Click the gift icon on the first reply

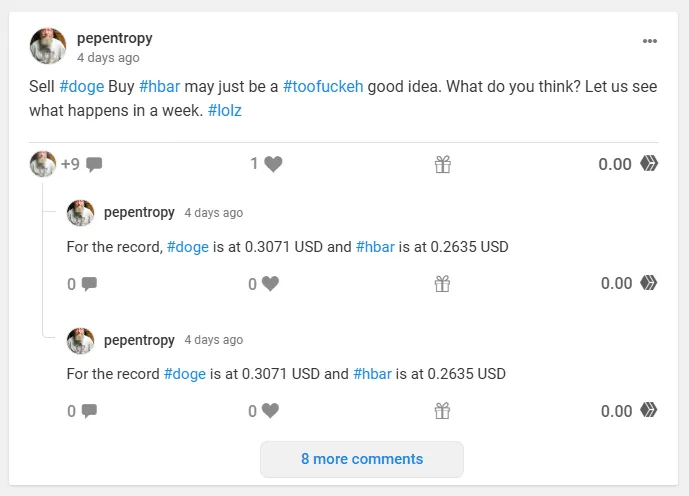(x=442, y=284)
